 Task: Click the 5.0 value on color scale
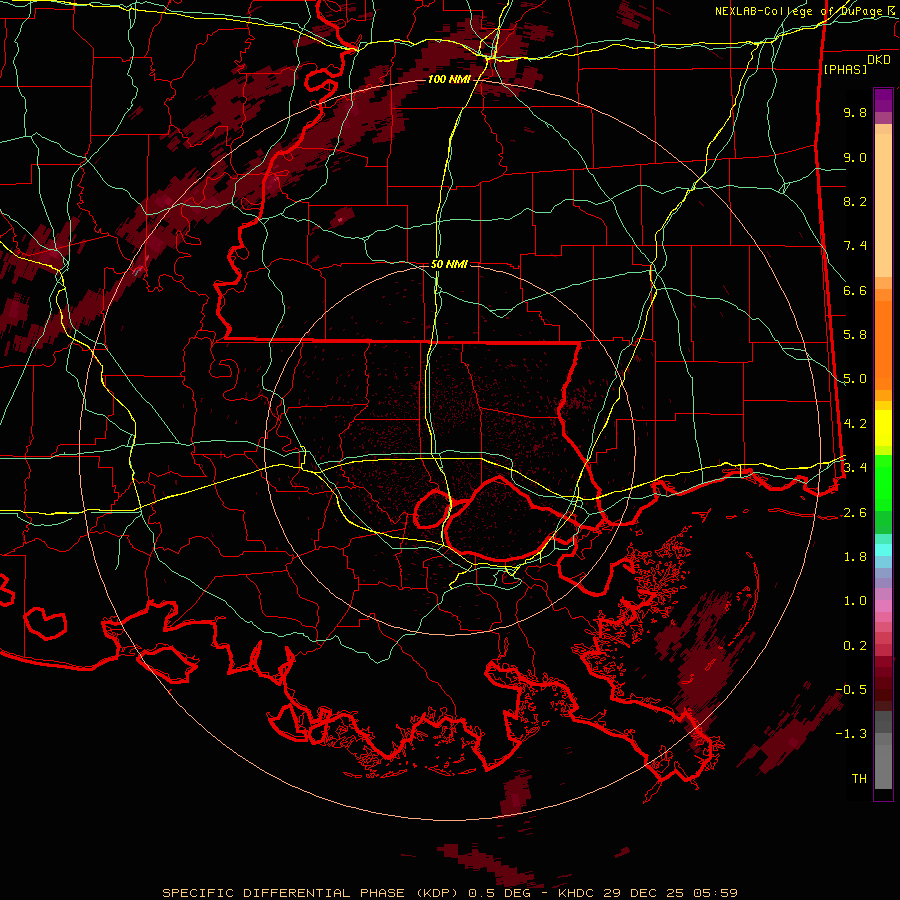click(855, 379)
